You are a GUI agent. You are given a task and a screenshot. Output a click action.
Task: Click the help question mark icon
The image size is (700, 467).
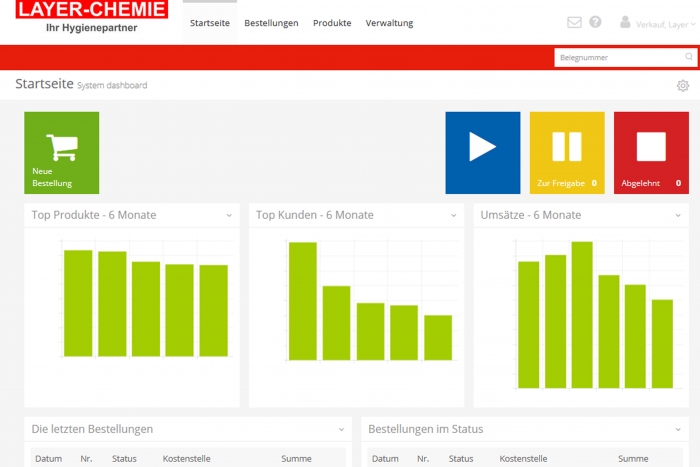tap(596, 22)
